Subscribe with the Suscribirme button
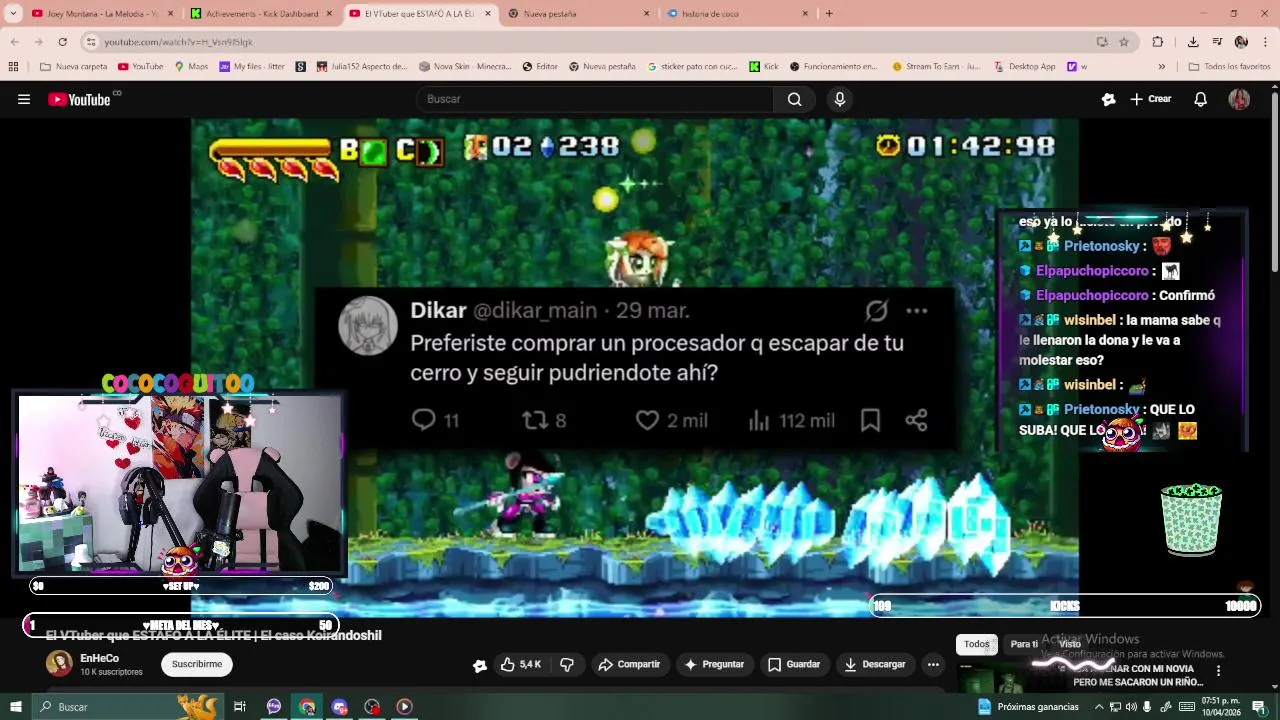This screenshot has height=720, width=1280. point(197,664)
